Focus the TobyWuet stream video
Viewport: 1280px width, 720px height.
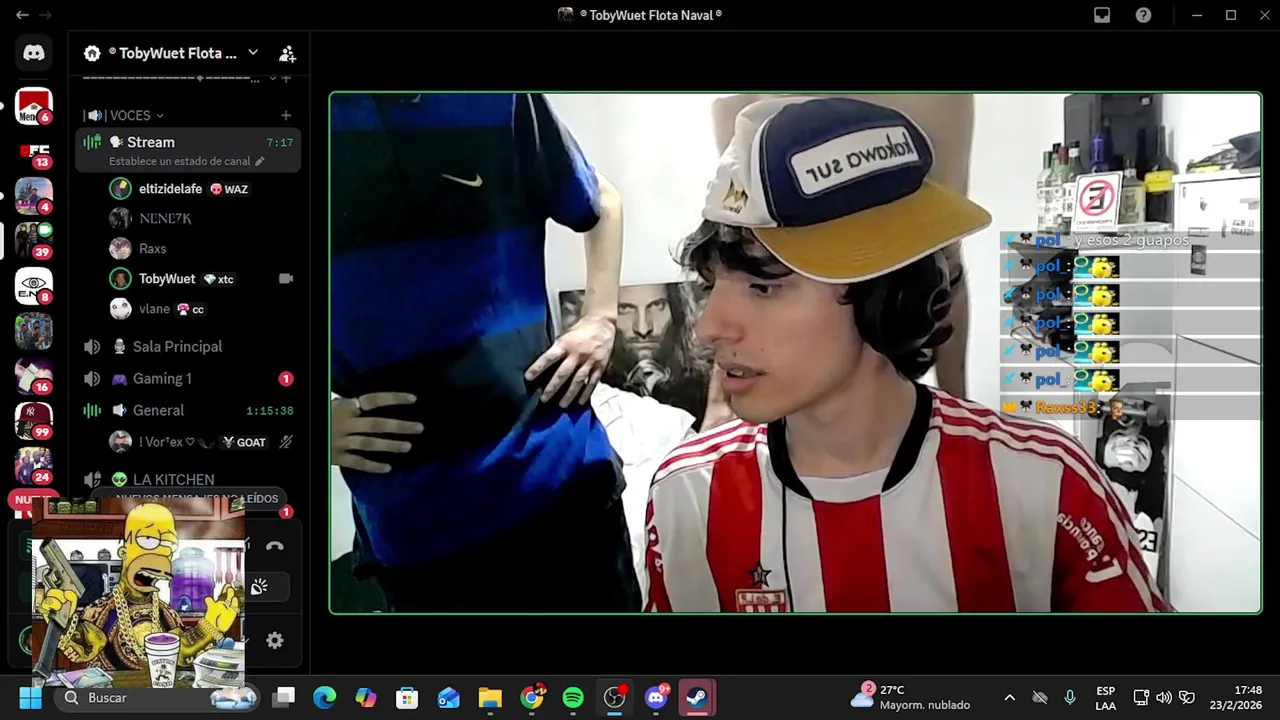(x=796, y=353)
